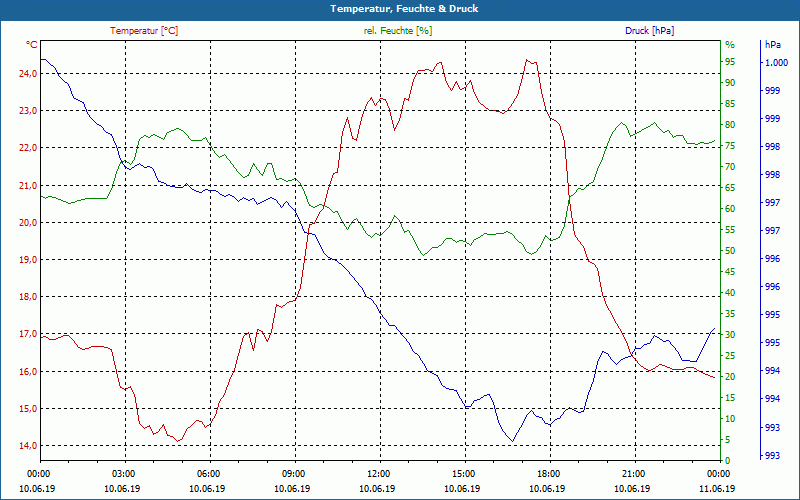The width and height of the screenshot is (800, 500).
Task: Click the 18,0 temperature axis label
Action: click(x=28, y=297)
